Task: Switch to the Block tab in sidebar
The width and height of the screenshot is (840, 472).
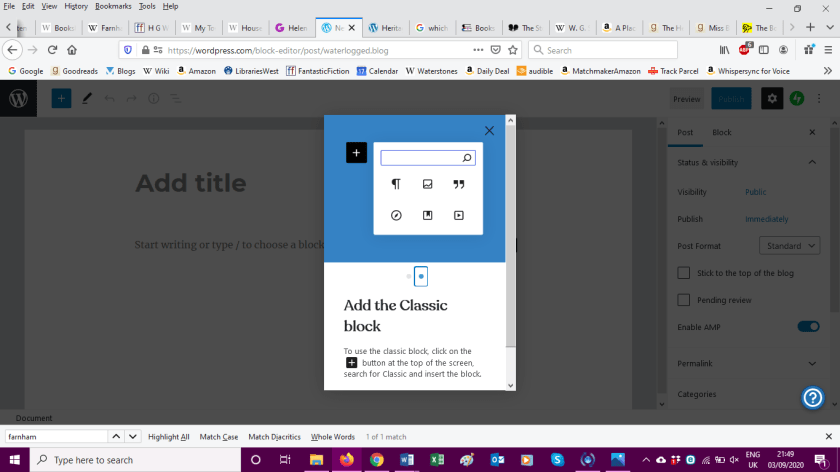Action: [721, 132]
